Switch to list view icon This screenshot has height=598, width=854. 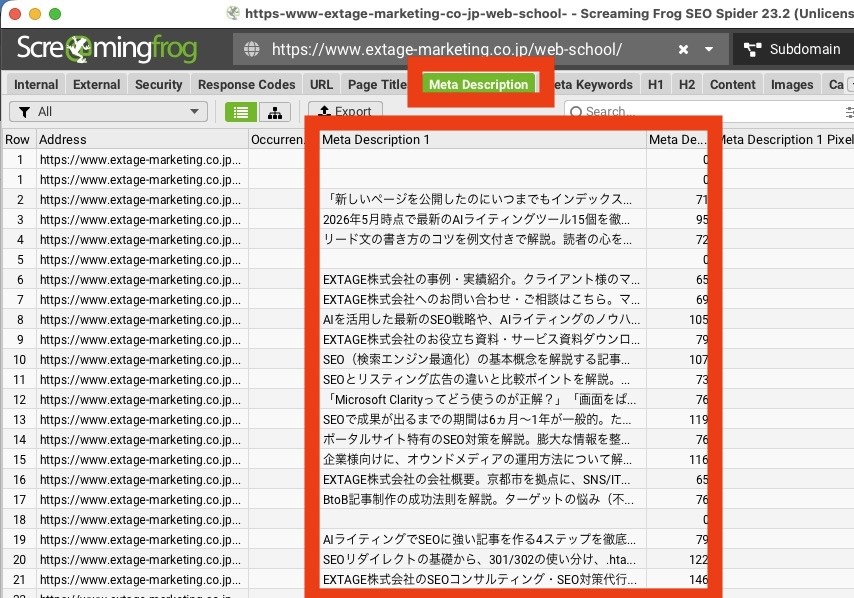(241, 112)
